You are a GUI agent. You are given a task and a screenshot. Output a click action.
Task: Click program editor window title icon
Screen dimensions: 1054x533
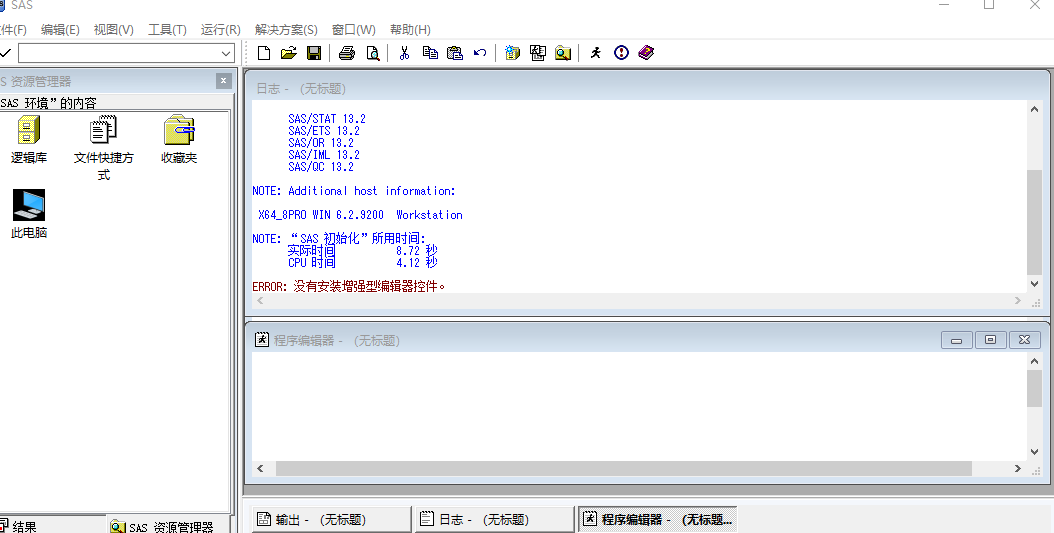[x=262, y=339]
